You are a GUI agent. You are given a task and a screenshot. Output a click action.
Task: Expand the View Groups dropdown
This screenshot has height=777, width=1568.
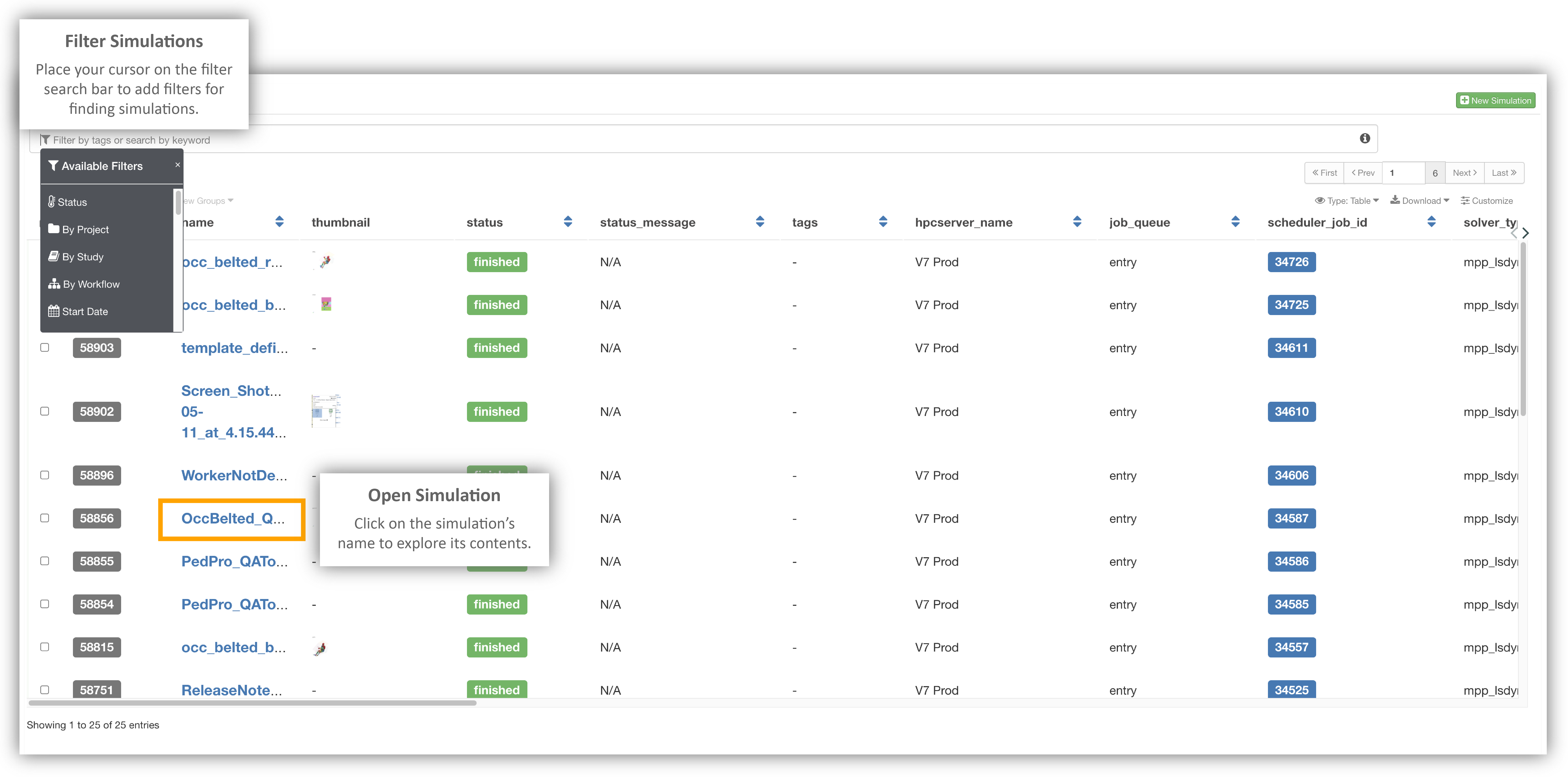[x=209, y=201]
